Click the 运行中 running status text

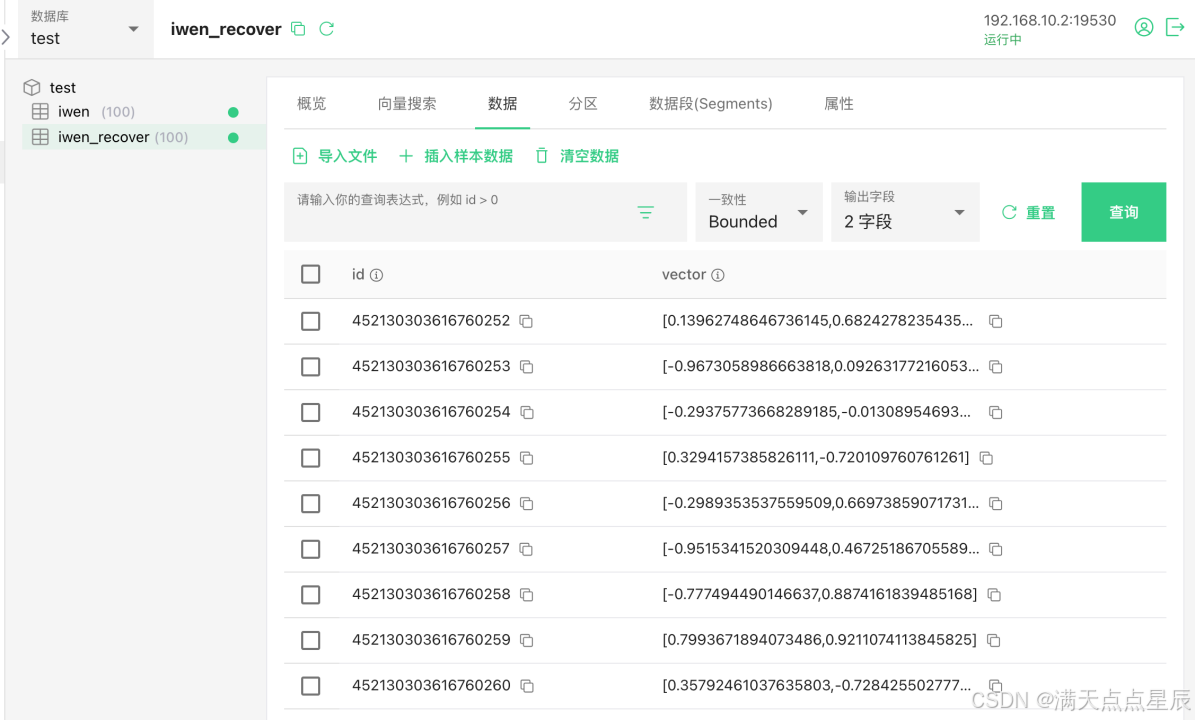[1002, 40]
